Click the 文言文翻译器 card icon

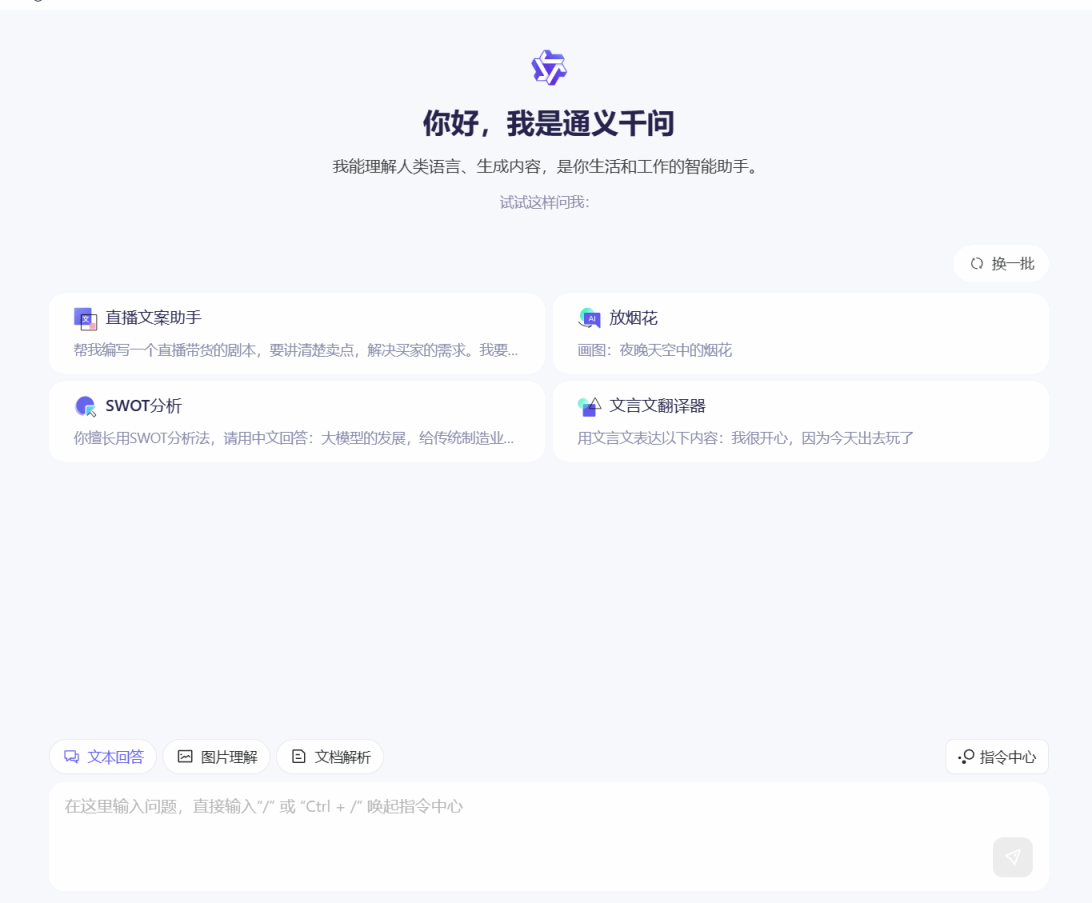point(589,406)
